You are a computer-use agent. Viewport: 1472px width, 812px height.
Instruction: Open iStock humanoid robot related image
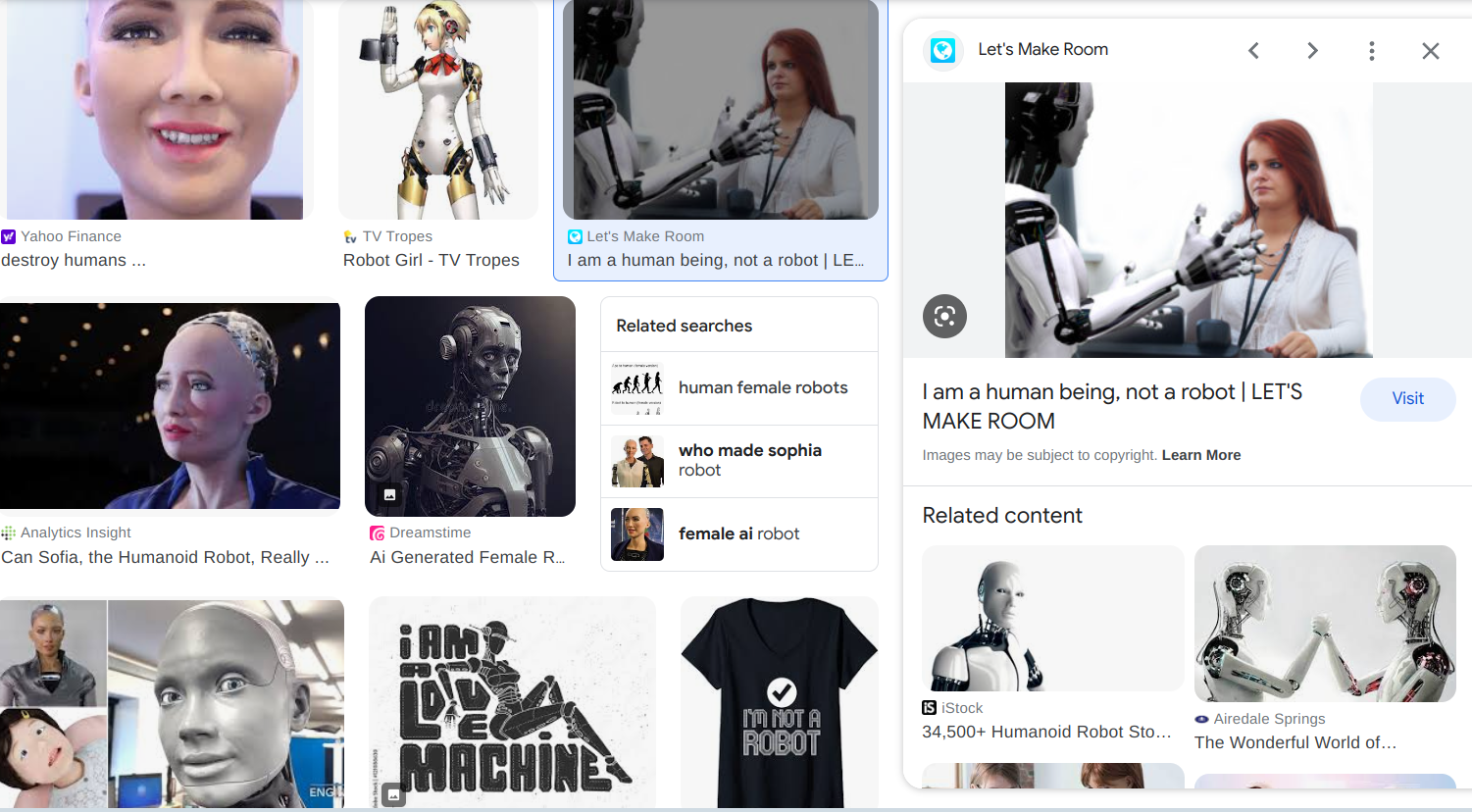[x=1053, y=618]
